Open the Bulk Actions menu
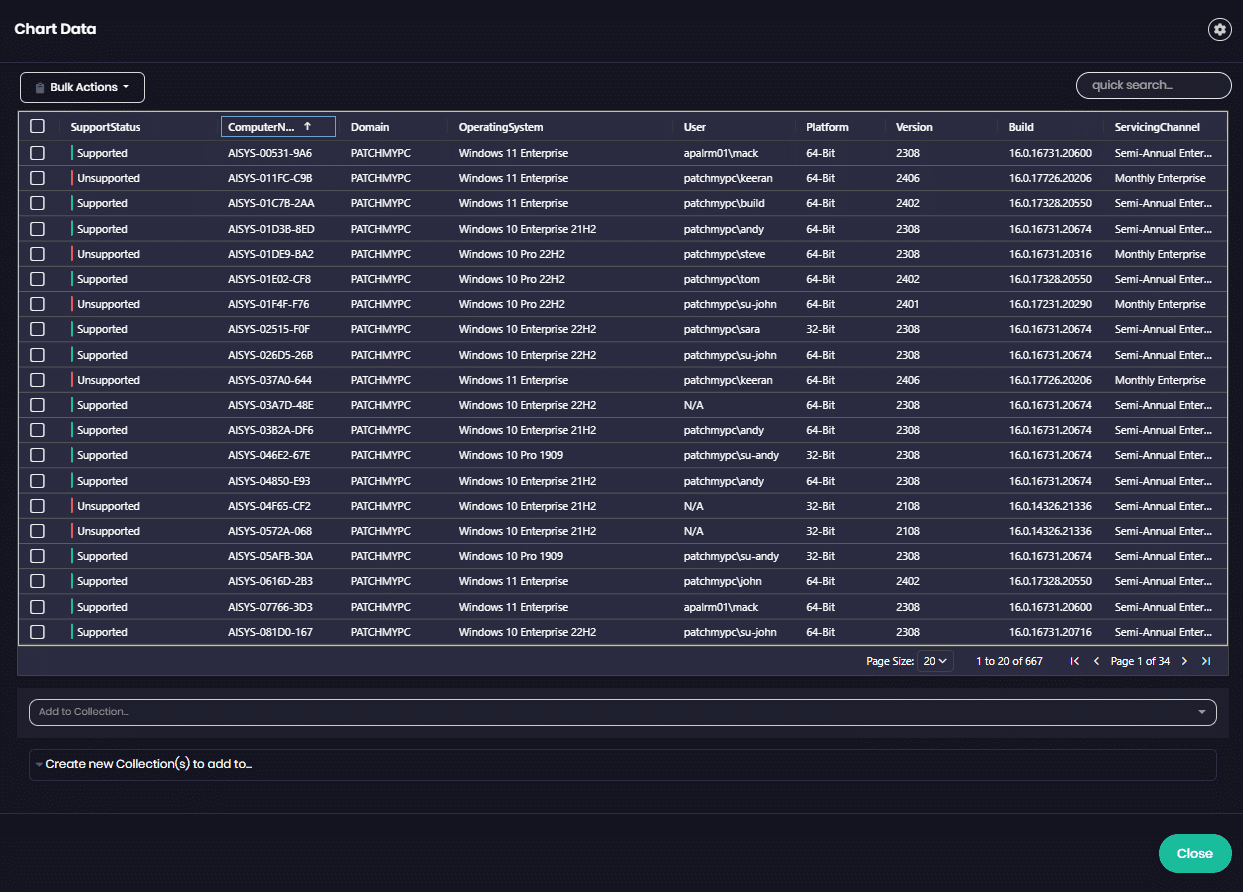 click(x=83, y=88)
